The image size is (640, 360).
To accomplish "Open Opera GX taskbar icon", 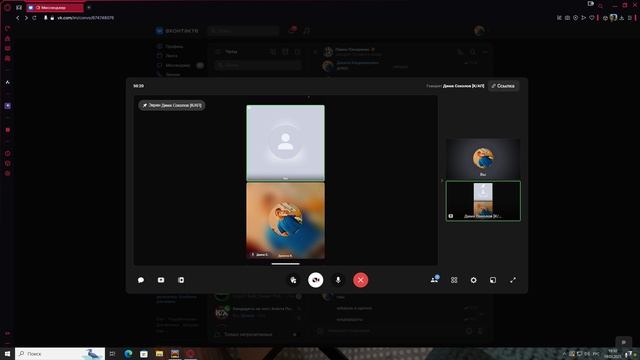I will [190, 353].
